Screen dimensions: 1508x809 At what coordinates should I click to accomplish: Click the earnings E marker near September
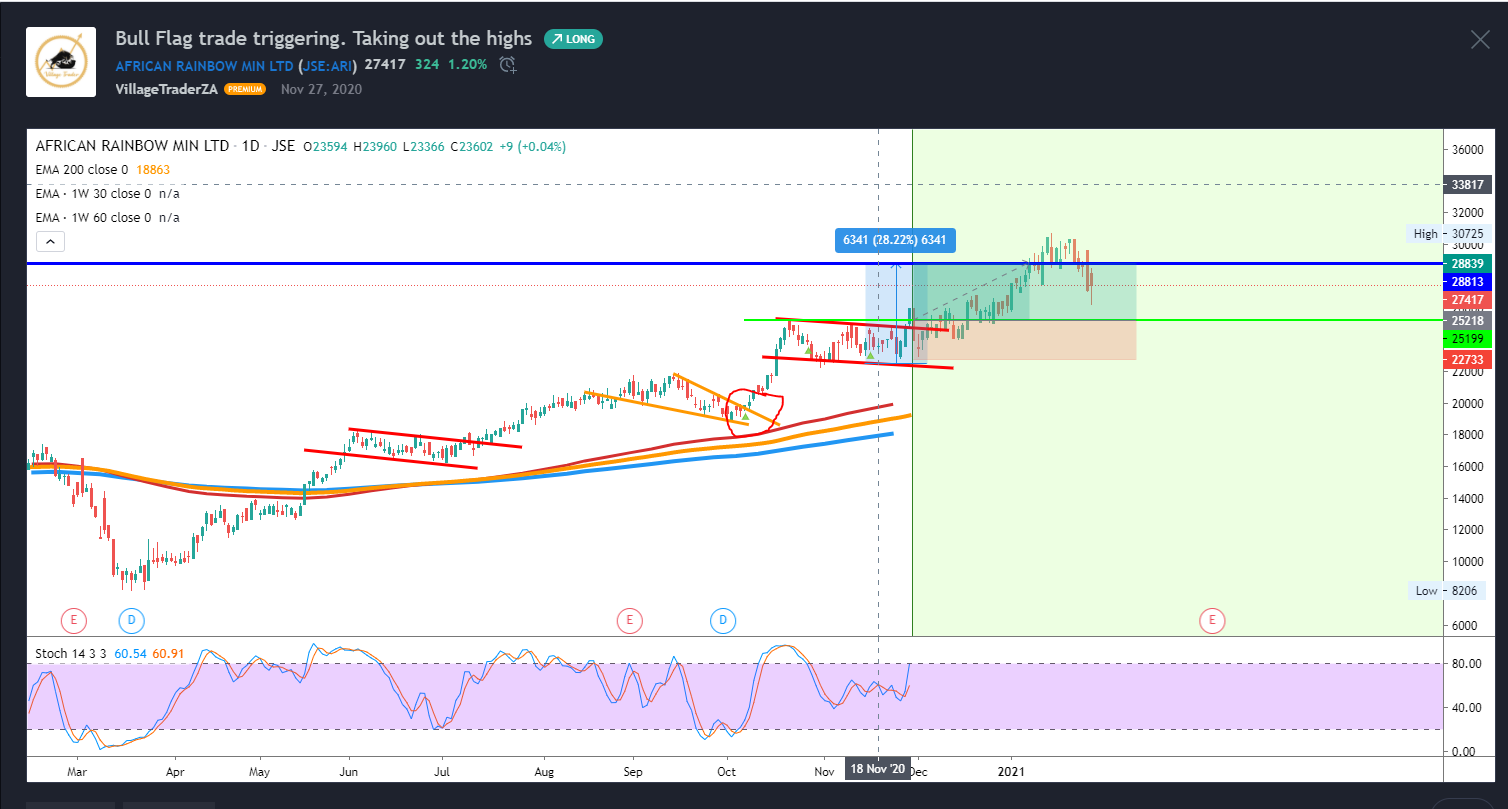[x=629, y=621]
